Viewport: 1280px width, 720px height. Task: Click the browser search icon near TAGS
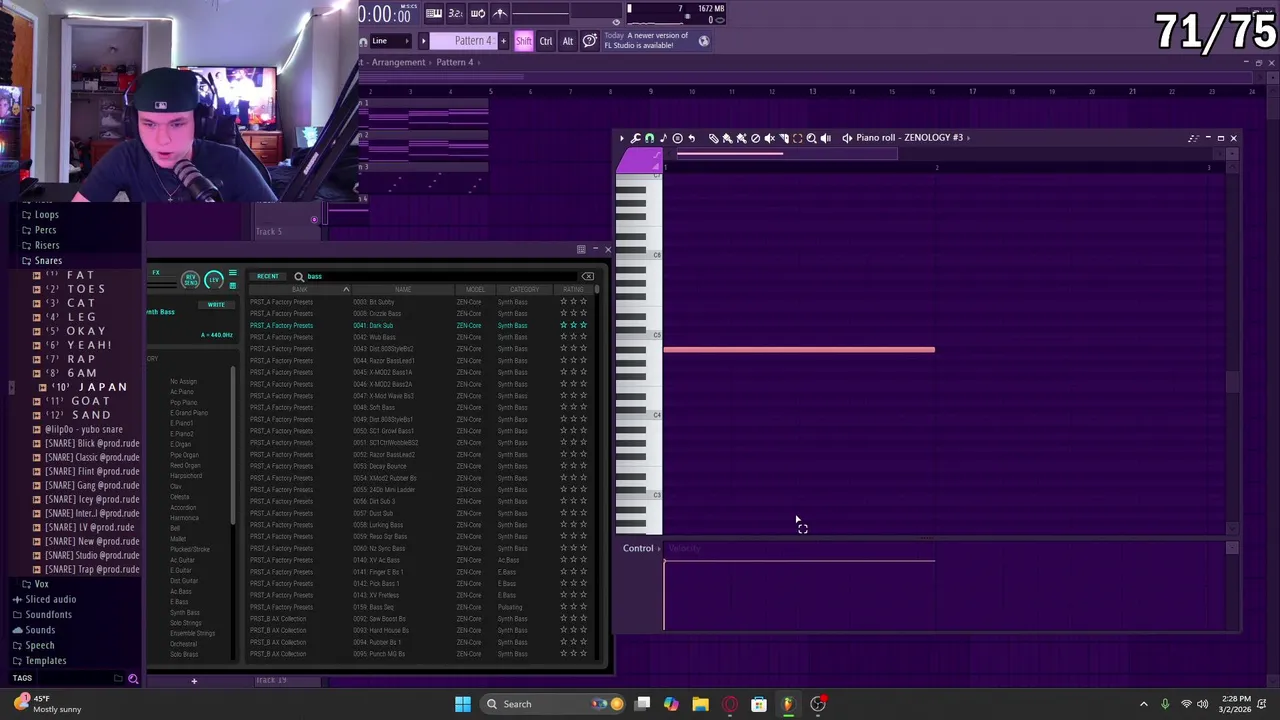133,679
